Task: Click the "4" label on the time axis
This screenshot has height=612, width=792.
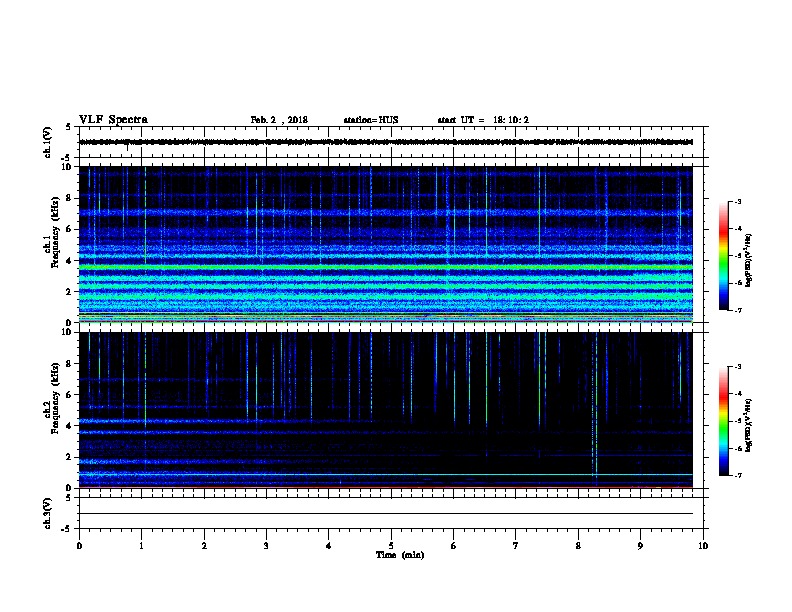Action: pyautogui.click(x=329, y=545)
